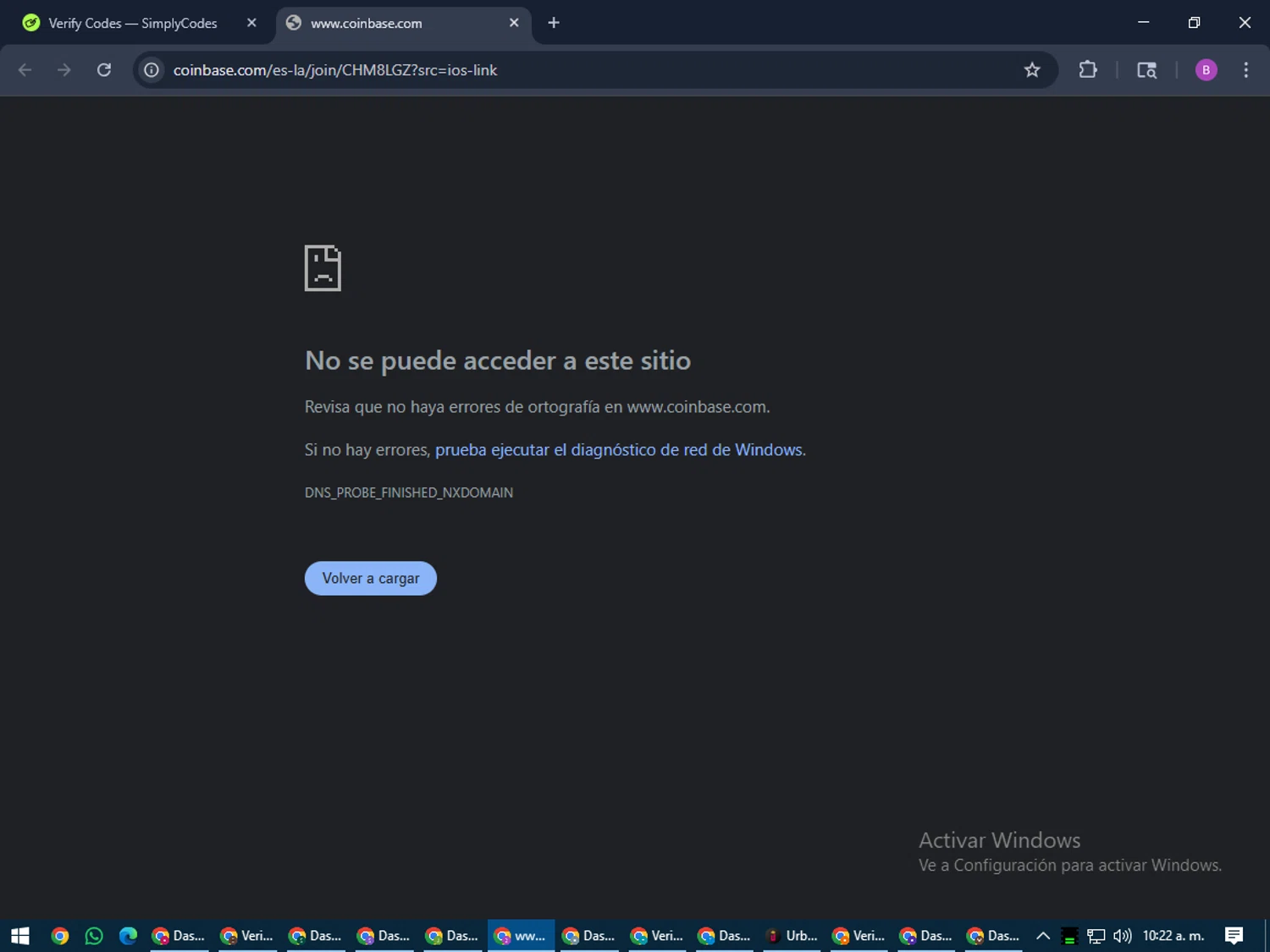
Task: Select the www.coinbase.com browser tab
Action: click(x=401, y=23)
